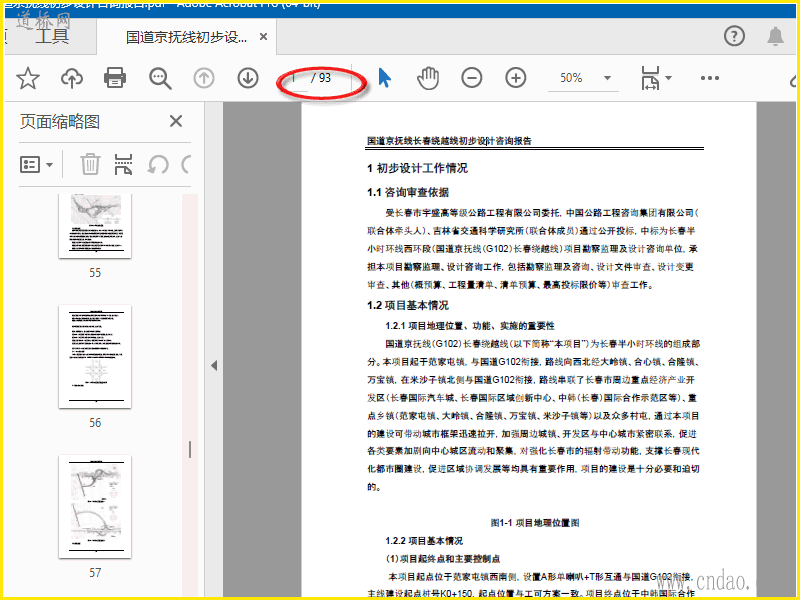This screenshot has width=800, height=600.
Task: Click the more tools ellipsis
Action: [710, 78]
